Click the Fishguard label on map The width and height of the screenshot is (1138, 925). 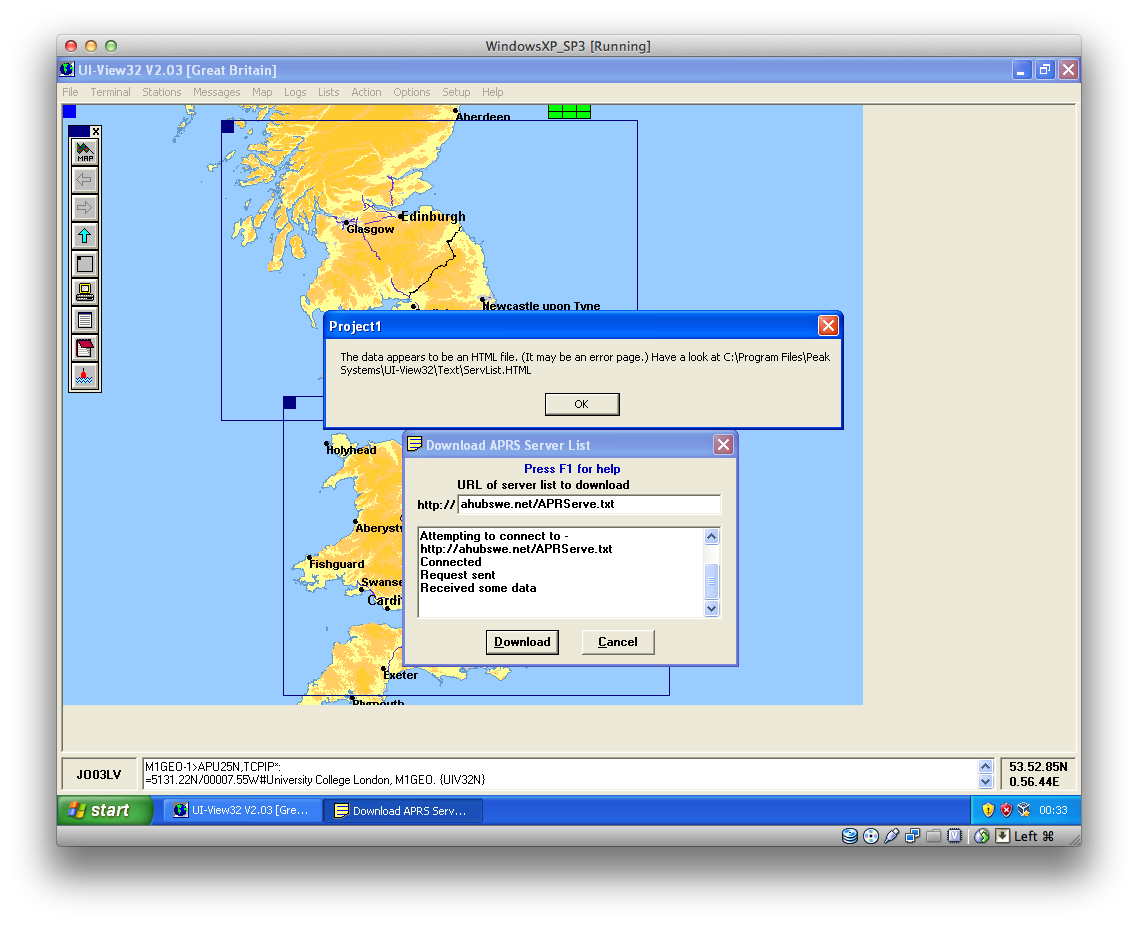337,564
